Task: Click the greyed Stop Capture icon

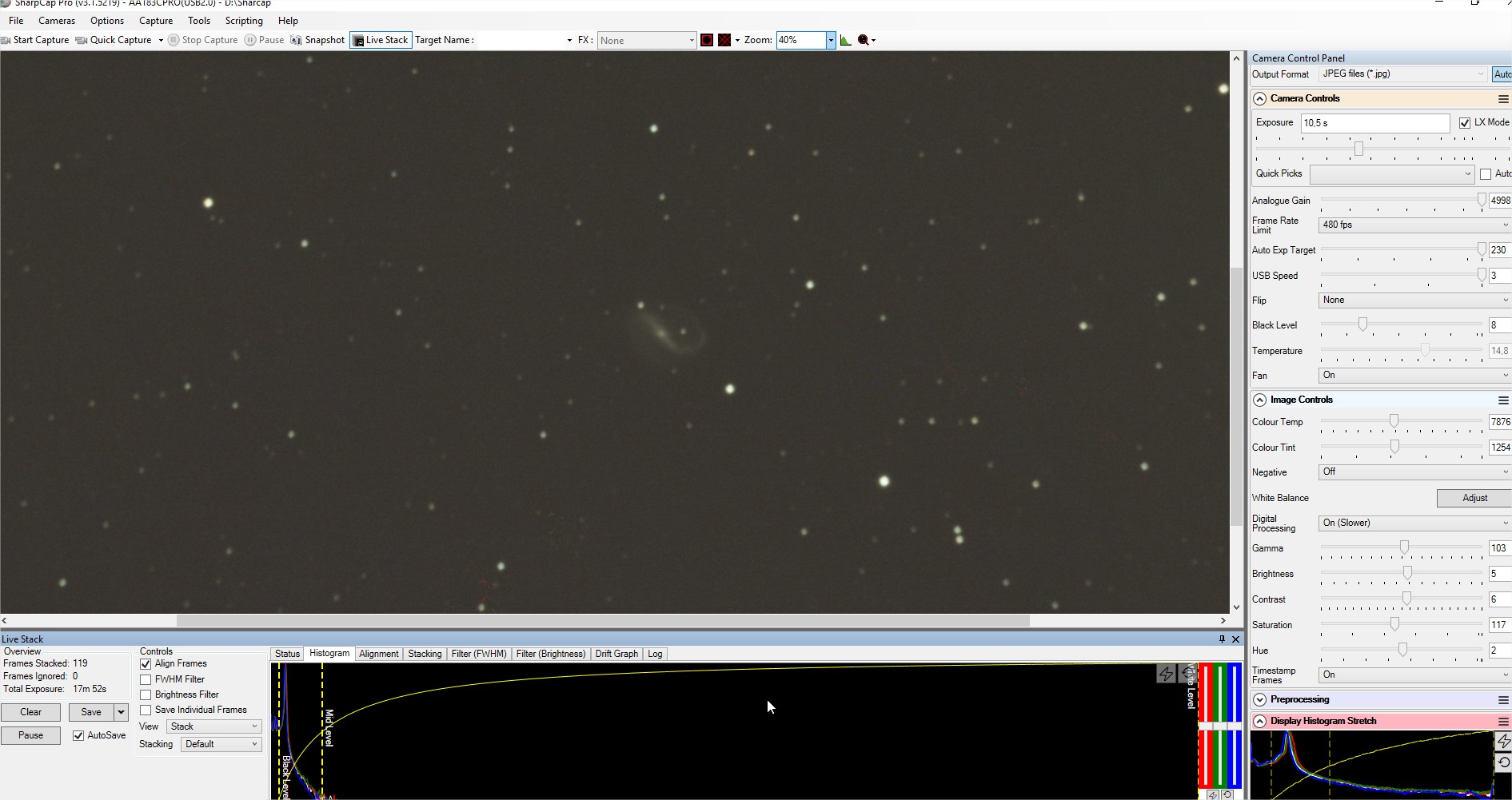Action: (174, 40)
